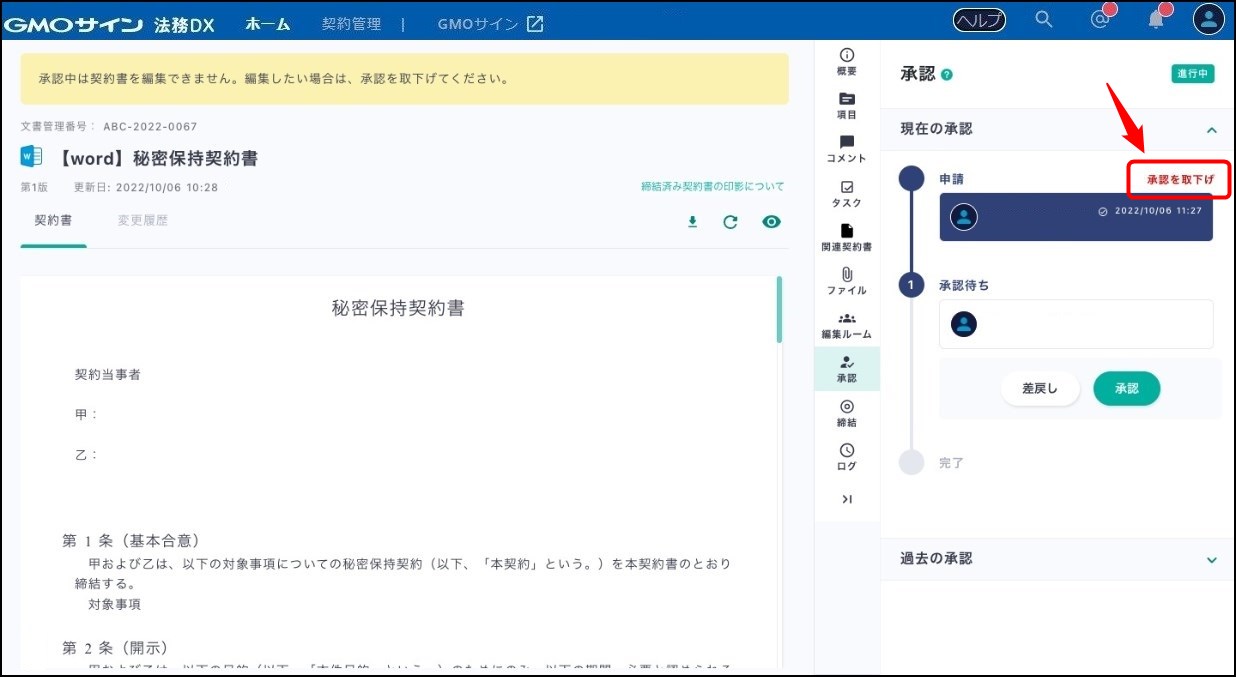Viewport: 1236px width, 677px height.
Task: Open the タスク tasks panel
Action: click(x=847, y=193)
